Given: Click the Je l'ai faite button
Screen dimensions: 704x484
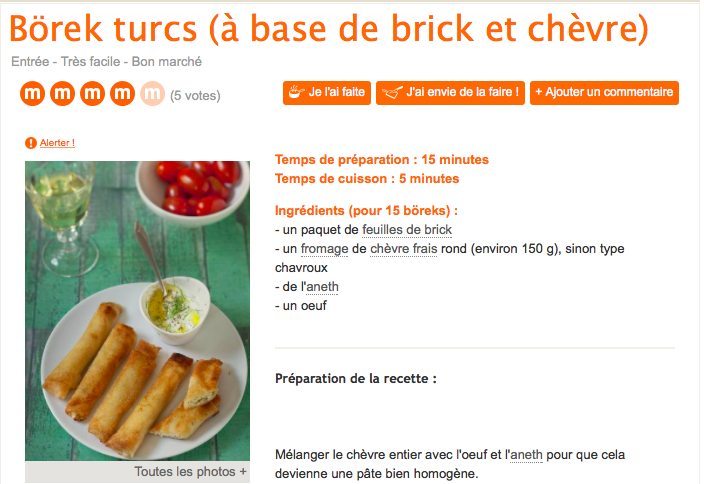Looking at the screenshot, I should pos(327,92).
